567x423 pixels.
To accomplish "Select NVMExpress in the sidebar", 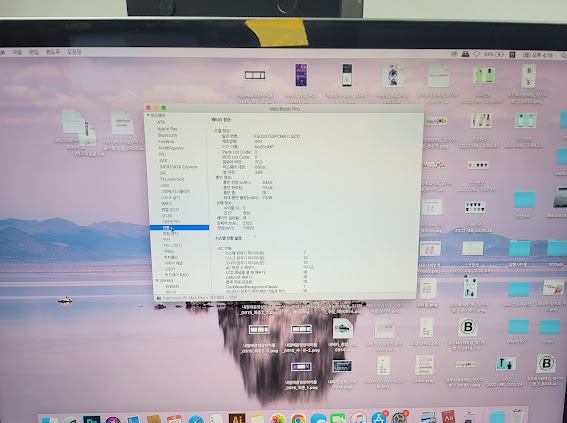I will tap(171, 148).
